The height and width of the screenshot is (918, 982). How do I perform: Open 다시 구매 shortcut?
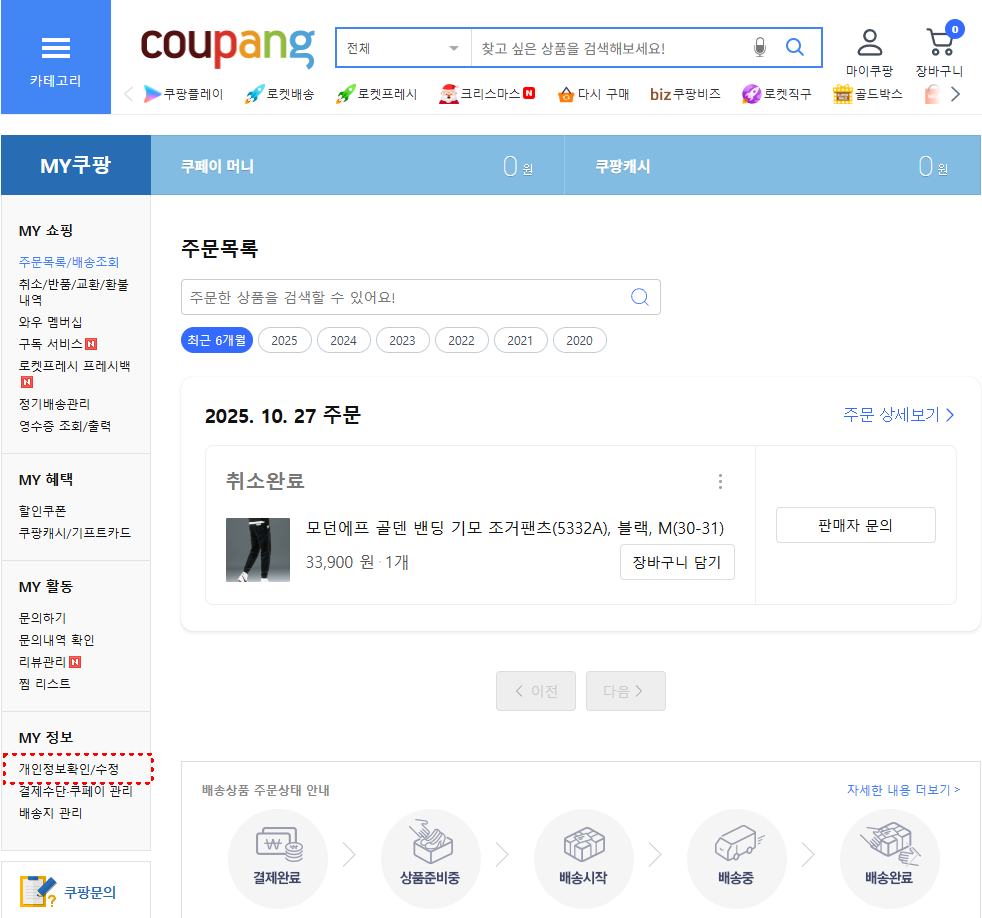coord(593,94)
